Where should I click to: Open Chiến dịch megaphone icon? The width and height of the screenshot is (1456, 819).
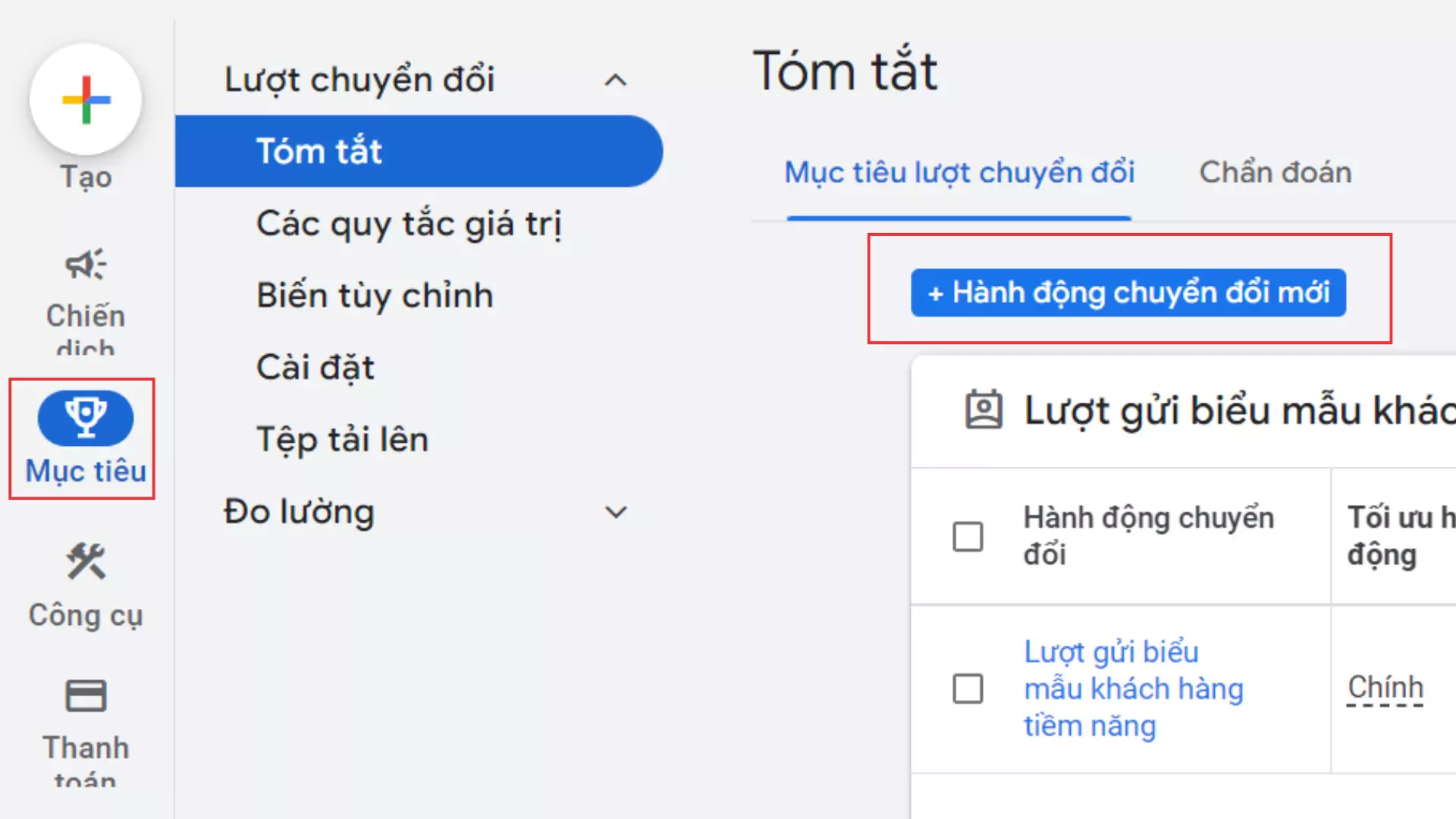point(86,265)
